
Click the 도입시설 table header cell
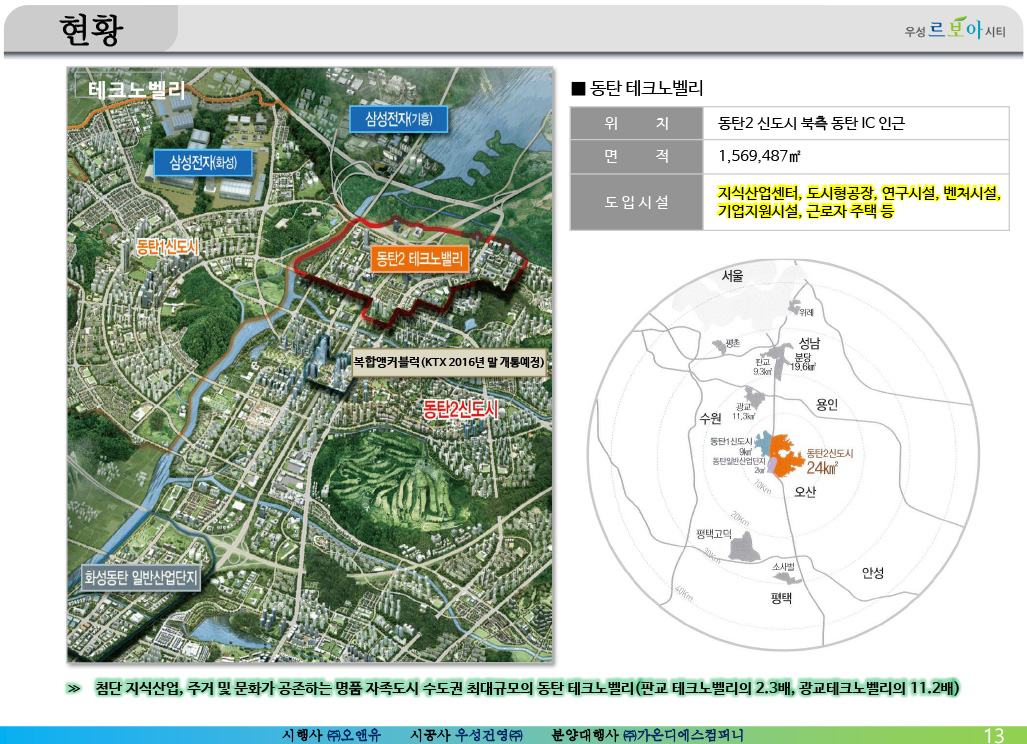tap(636, 202)
